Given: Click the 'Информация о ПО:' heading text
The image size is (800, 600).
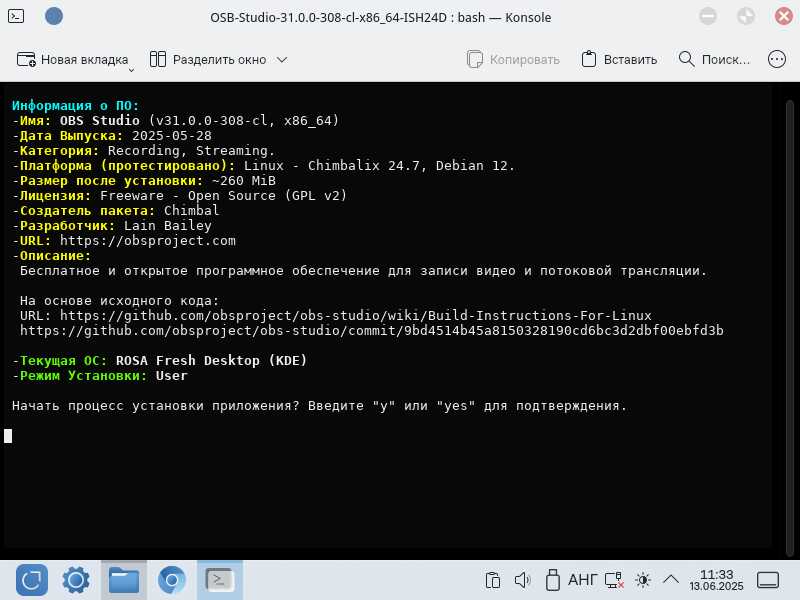Looking at the screenshot, I should (76, 106).
